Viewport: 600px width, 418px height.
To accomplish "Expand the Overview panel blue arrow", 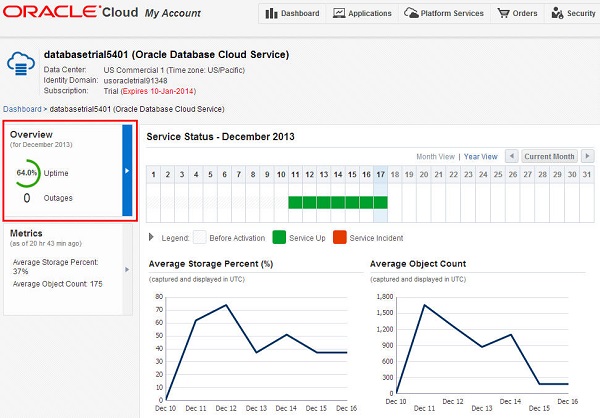I will 127,170.
